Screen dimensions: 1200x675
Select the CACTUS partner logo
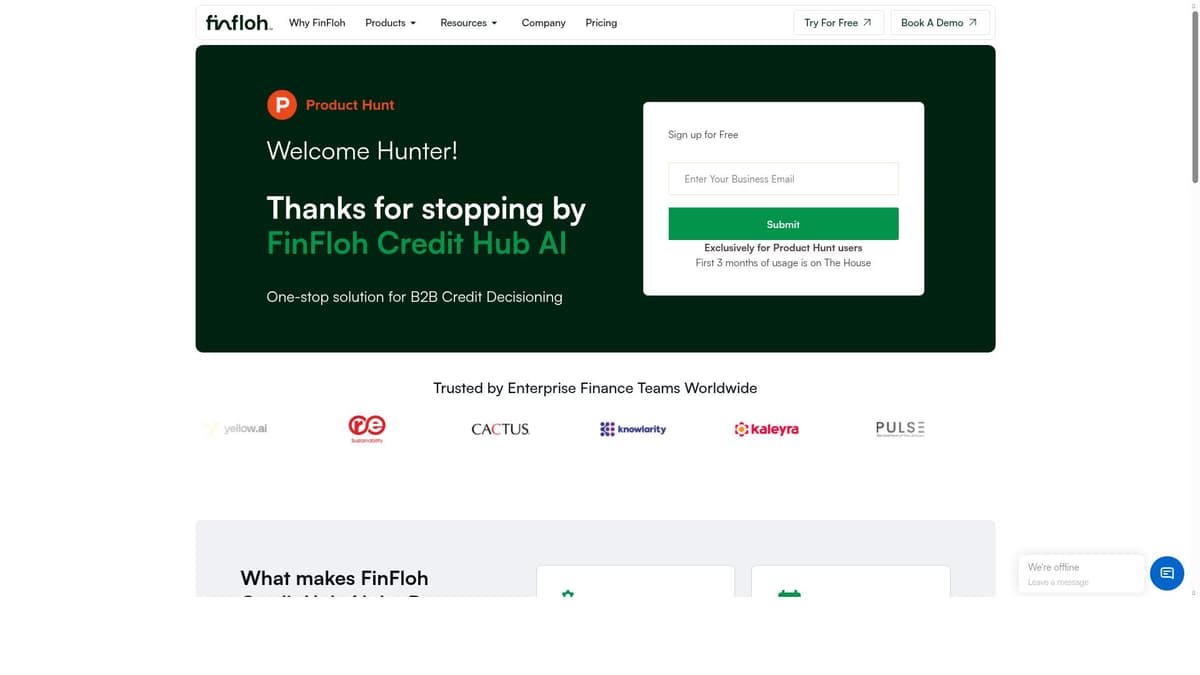tap(500, 428)
